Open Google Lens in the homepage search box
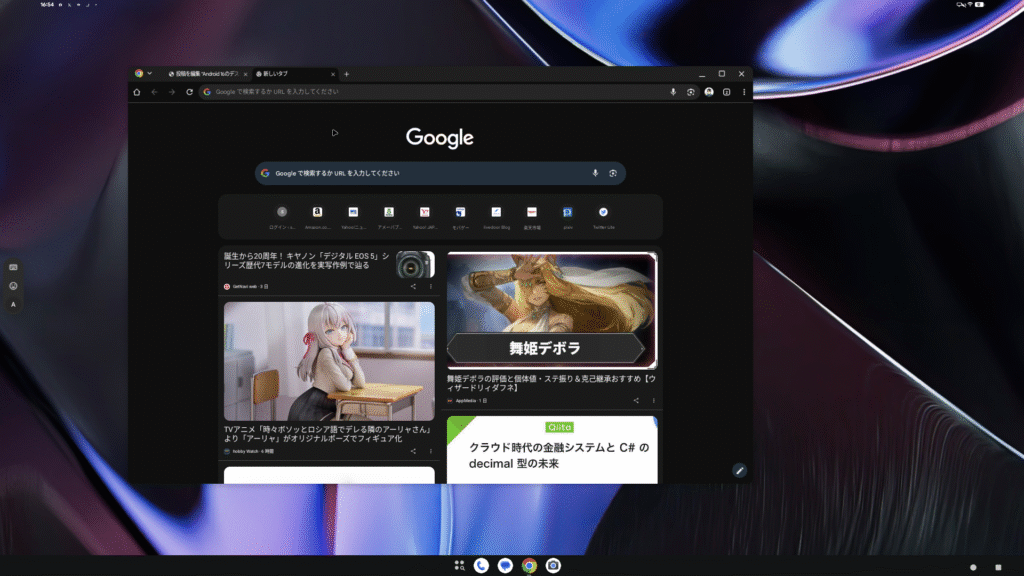The height and width of the screenshot is (576, 1024). 613,173
